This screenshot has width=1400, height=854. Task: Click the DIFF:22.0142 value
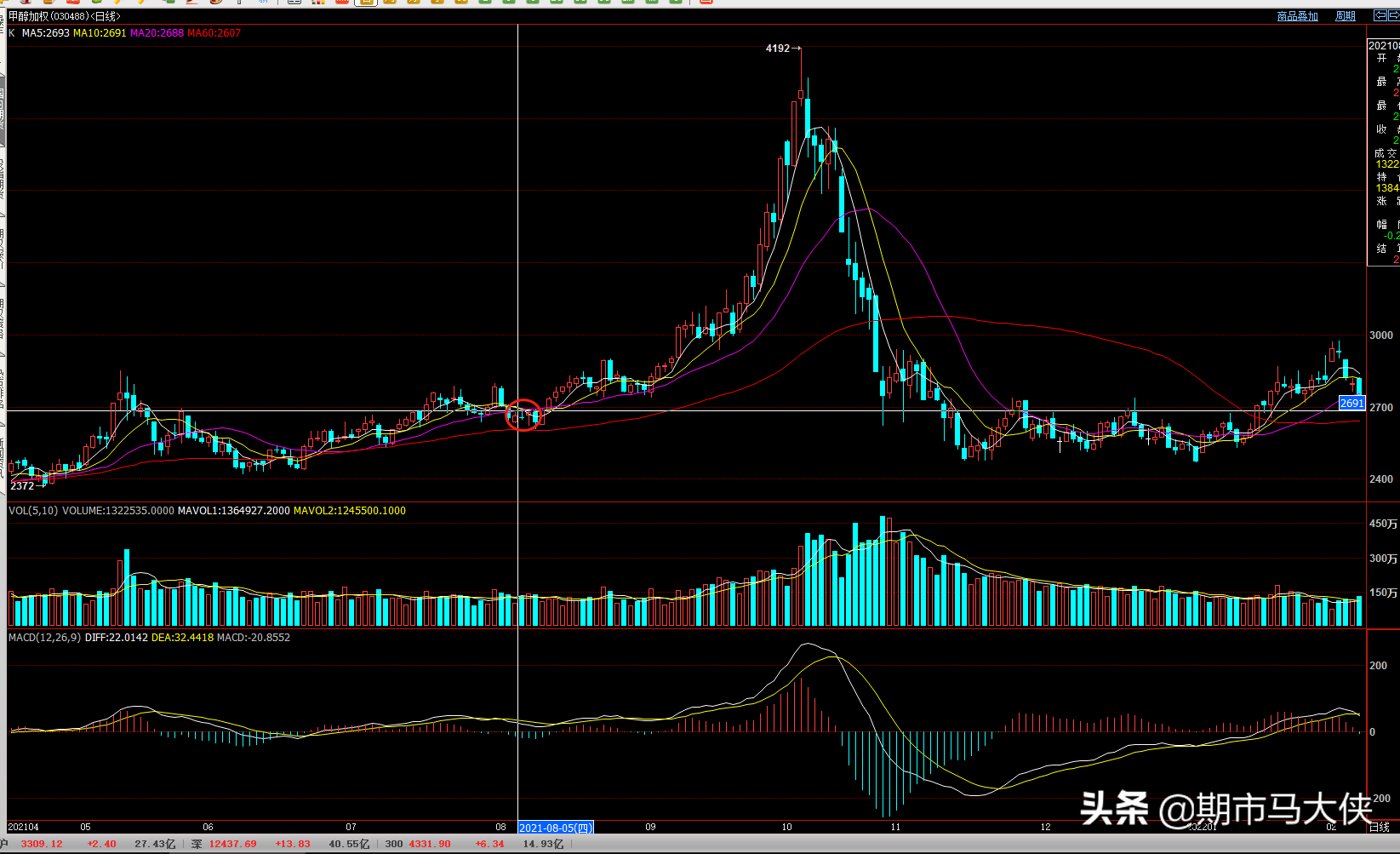click(117, 638)
